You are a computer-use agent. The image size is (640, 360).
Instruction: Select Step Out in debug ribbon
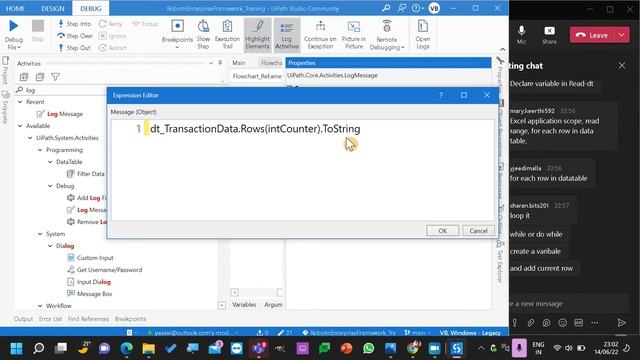click(x=74, y=48)
